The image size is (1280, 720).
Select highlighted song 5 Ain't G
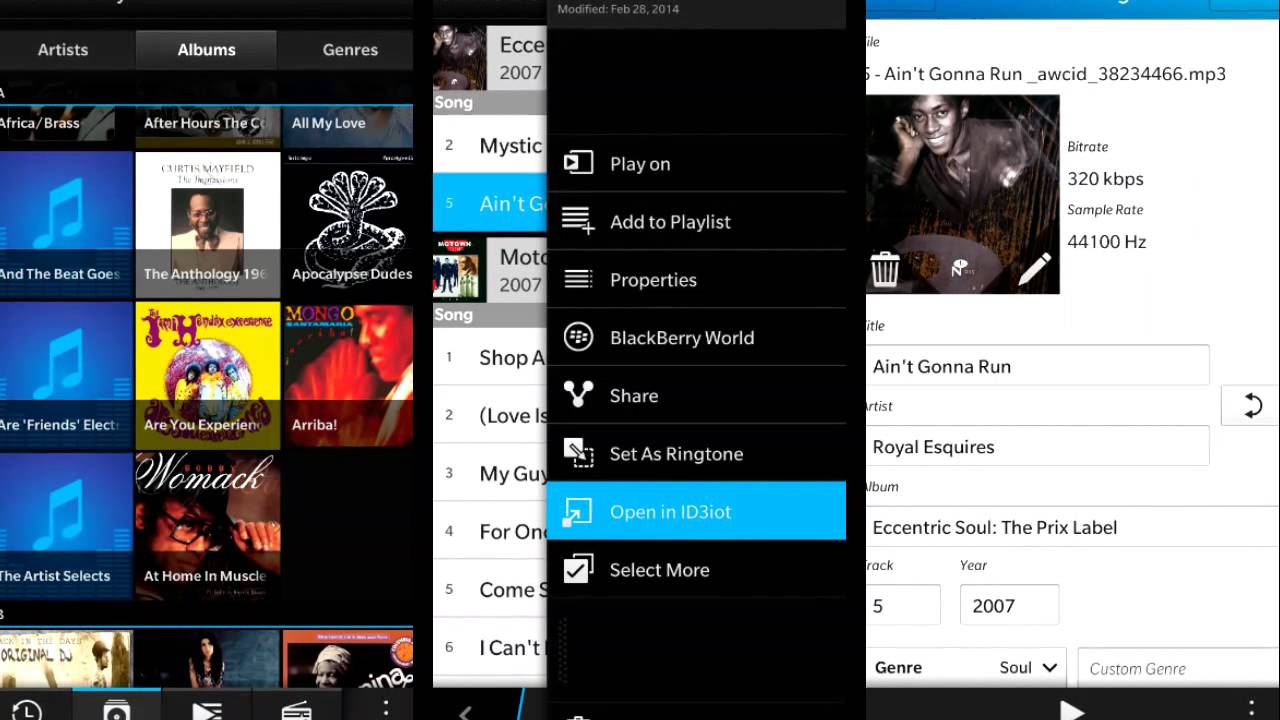490,203
